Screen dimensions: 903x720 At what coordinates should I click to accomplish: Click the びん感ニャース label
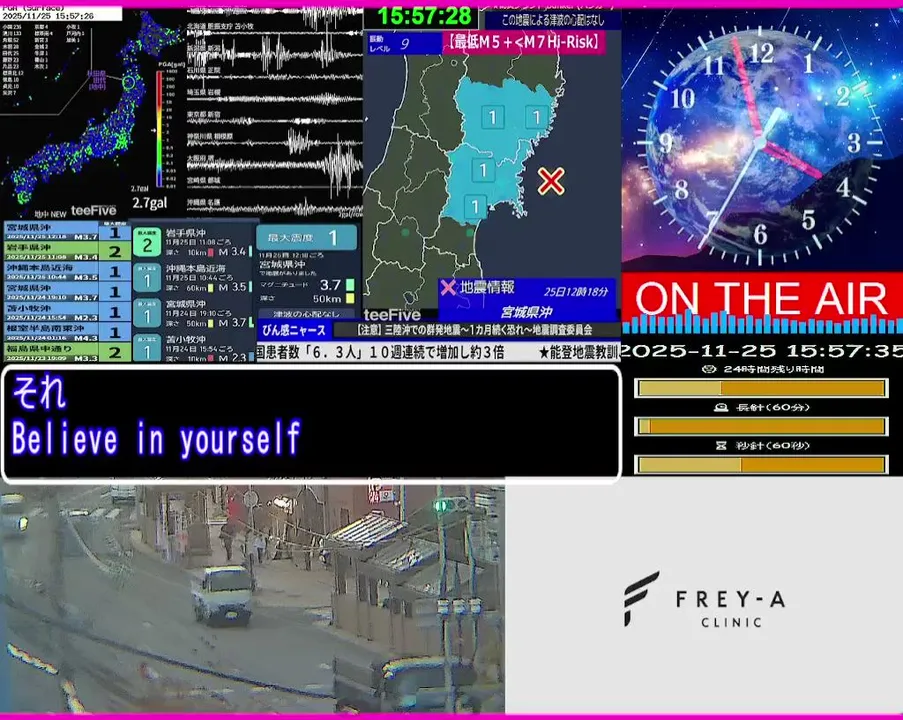(x=294, y=330)
